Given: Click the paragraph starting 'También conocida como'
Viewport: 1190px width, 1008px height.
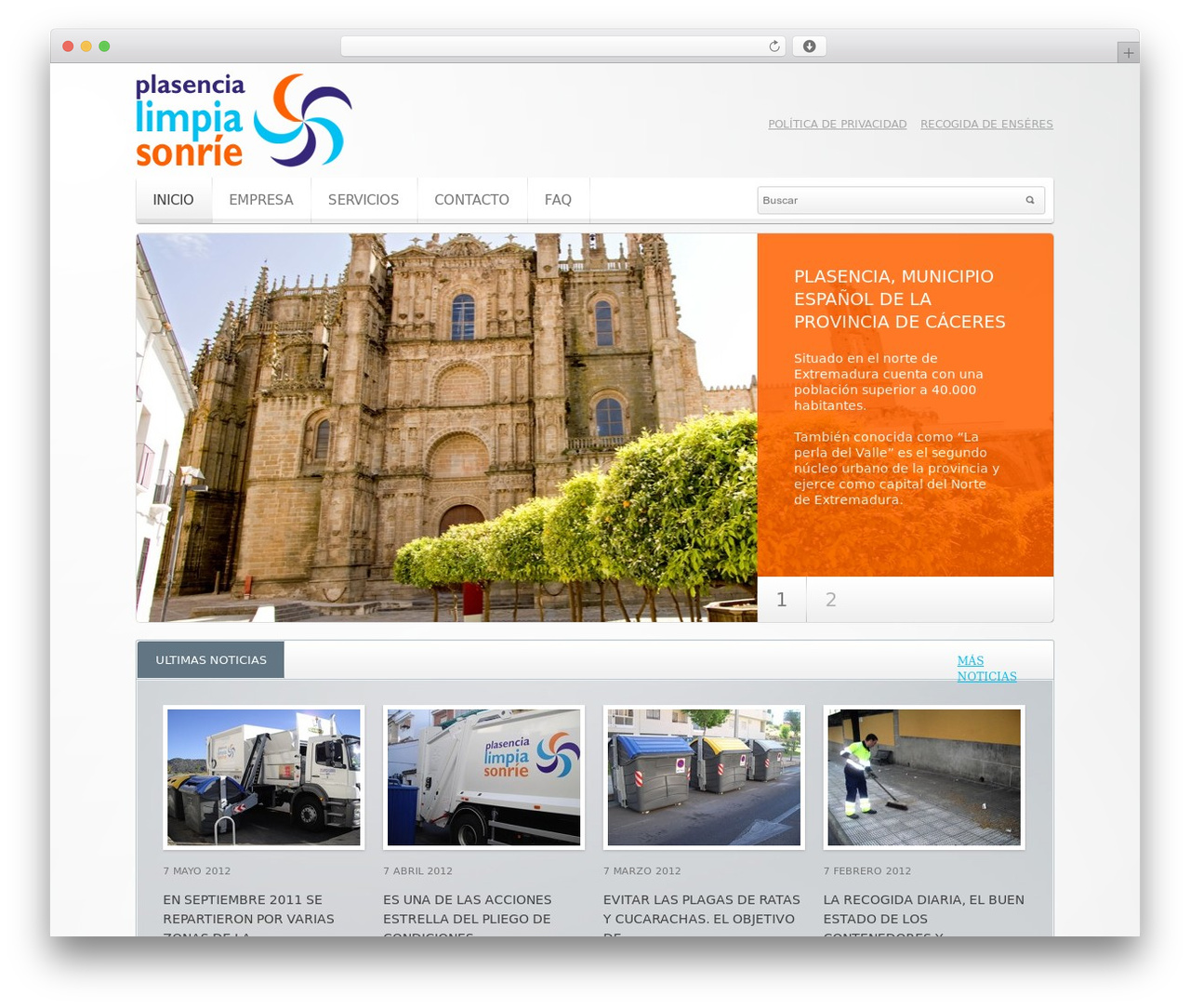Looking at the screenshot, I should (897, 468).
